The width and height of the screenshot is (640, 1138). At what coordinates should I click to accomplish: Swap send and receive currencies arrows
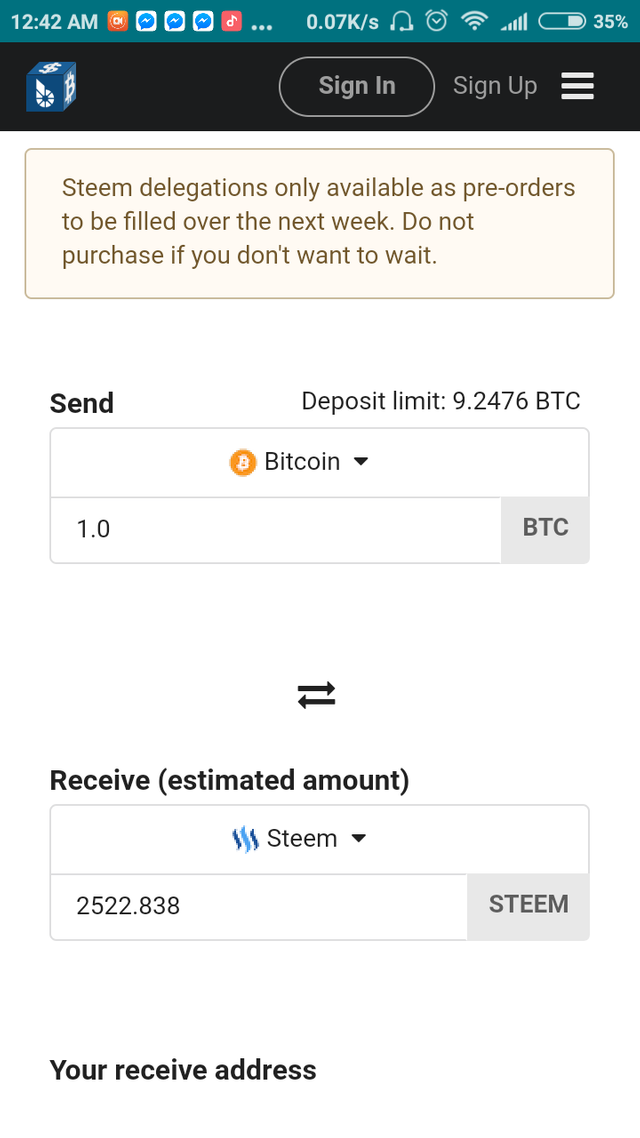click(316, 695)
